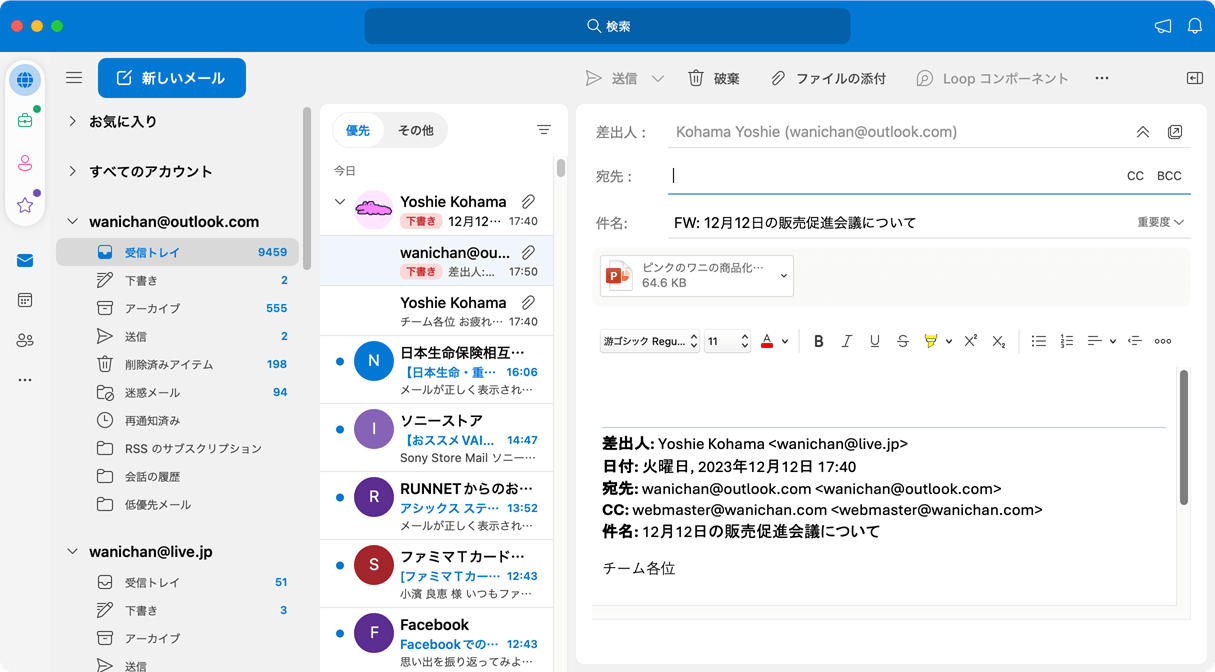Image resolution: width=1215 pixels, height=672 pixels.
Task: Open アーカイブ folder with 555 items
Action: tap(177, 308)
